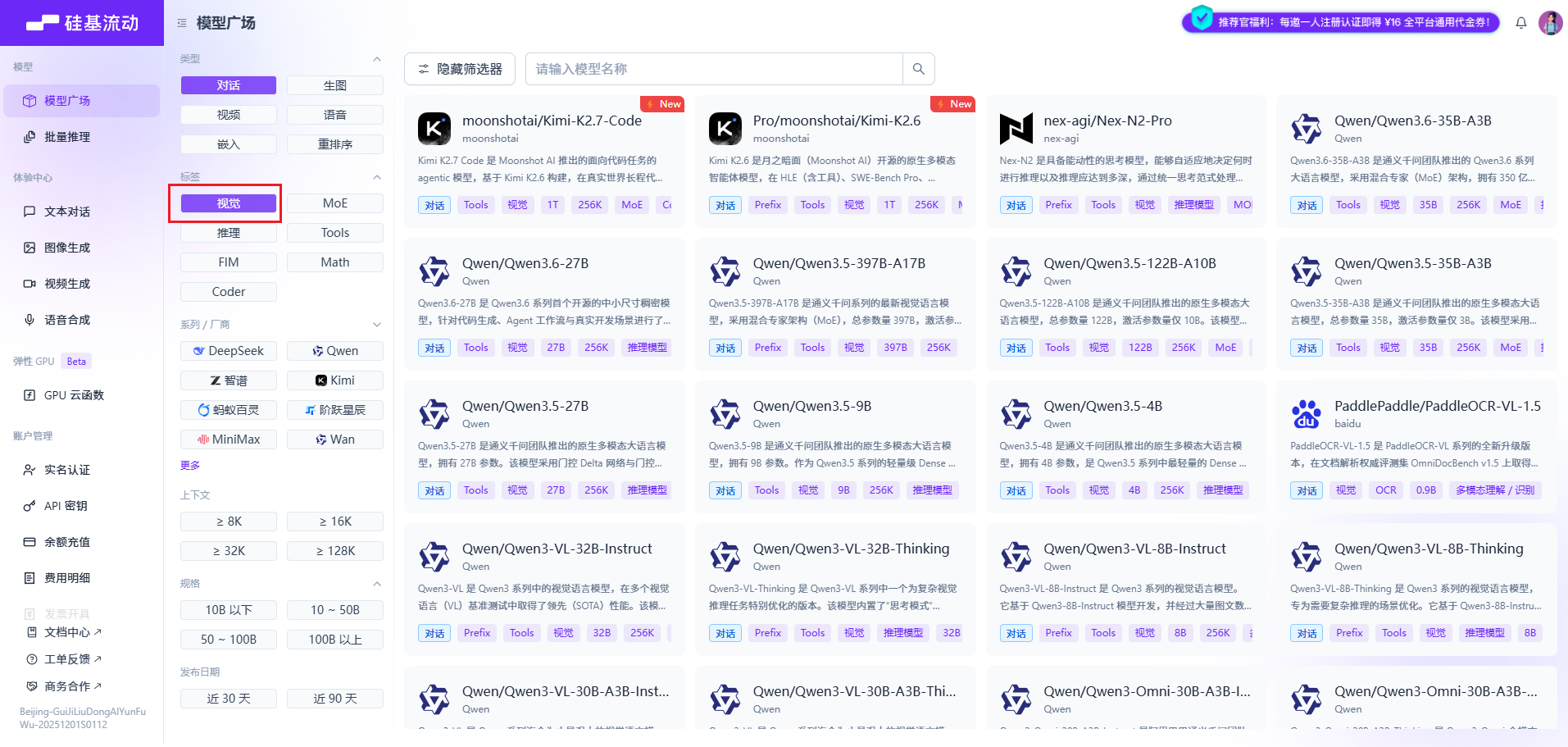This screenshot has width=1568, height=747.
Task: Click the Qwen logo on Qwen3-VL-32B-Instruct card
Action: 434,557
